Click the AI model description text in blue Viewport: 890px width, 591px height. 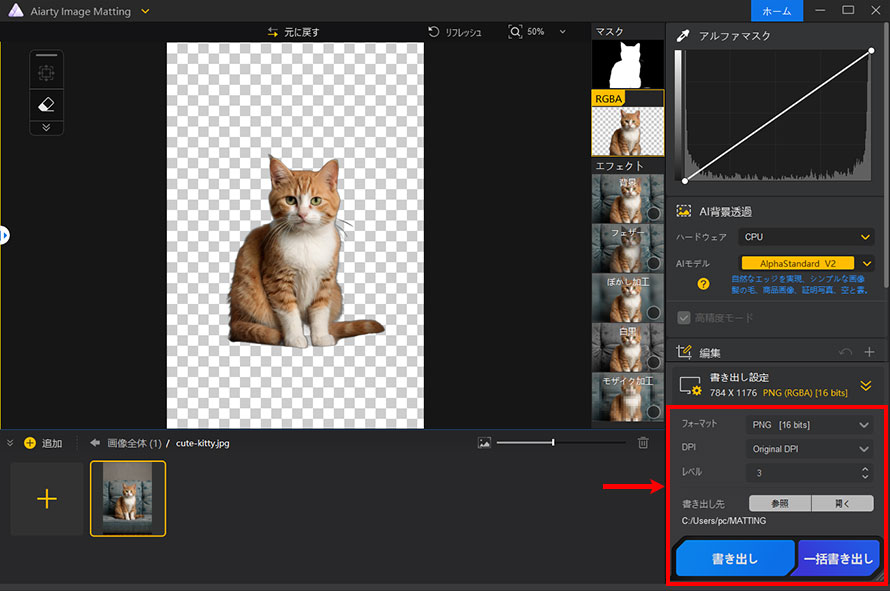(798, 284)
